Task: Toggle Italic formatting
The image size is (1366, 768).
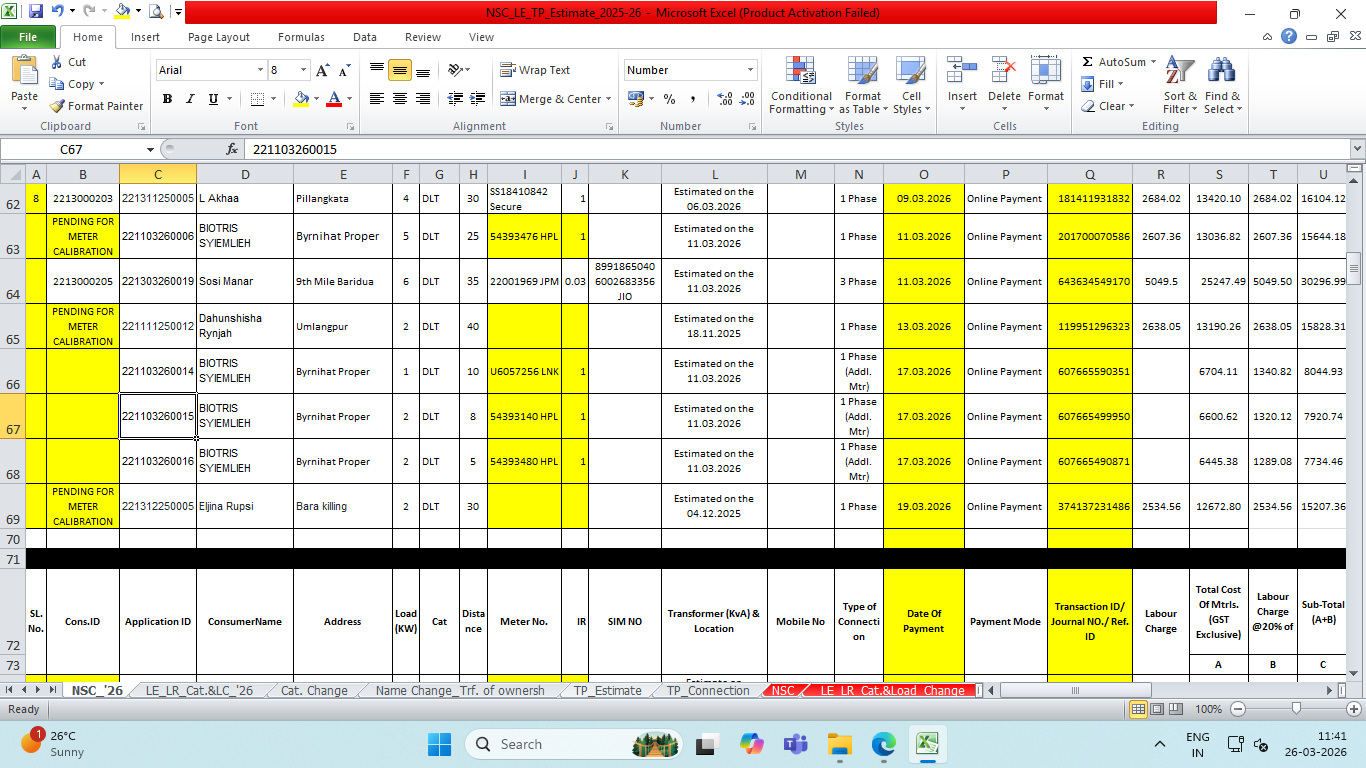Action: pyautogui.click(x=190, y=99)
